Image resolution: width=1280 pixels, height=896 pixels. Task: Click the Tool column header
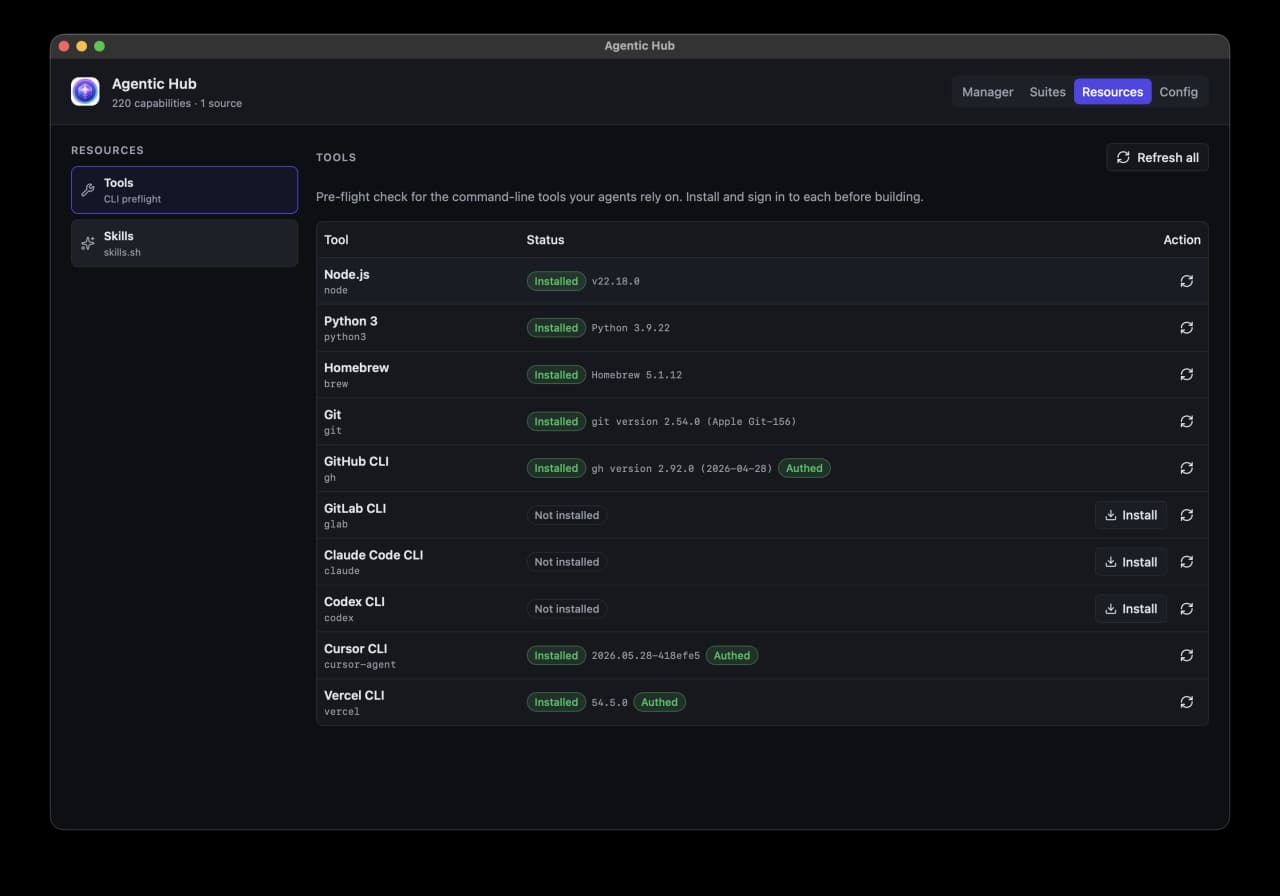pyautogui.click(x=336, y=240)
